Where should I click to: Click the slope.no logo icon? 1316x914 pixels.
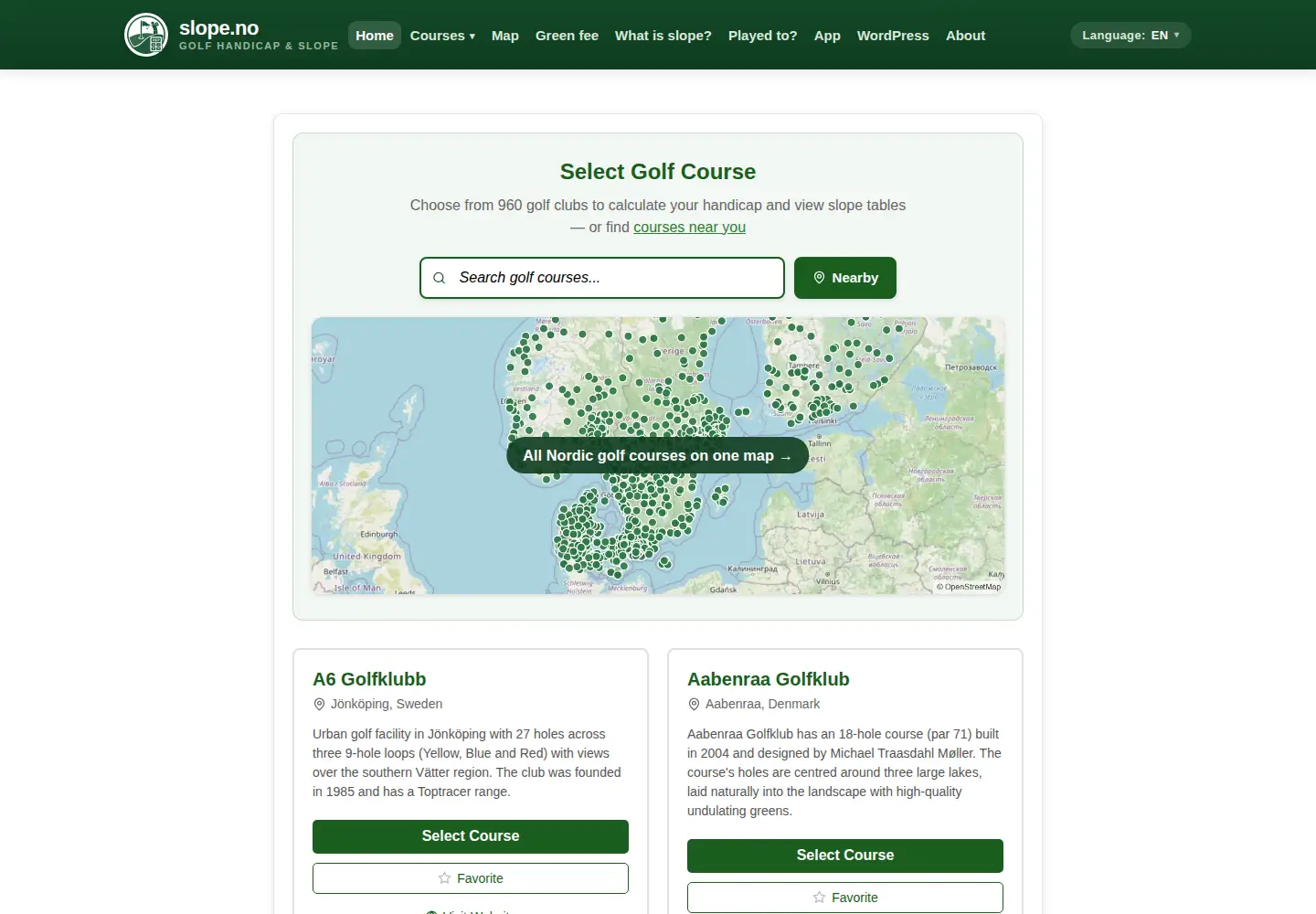point(146,35)
